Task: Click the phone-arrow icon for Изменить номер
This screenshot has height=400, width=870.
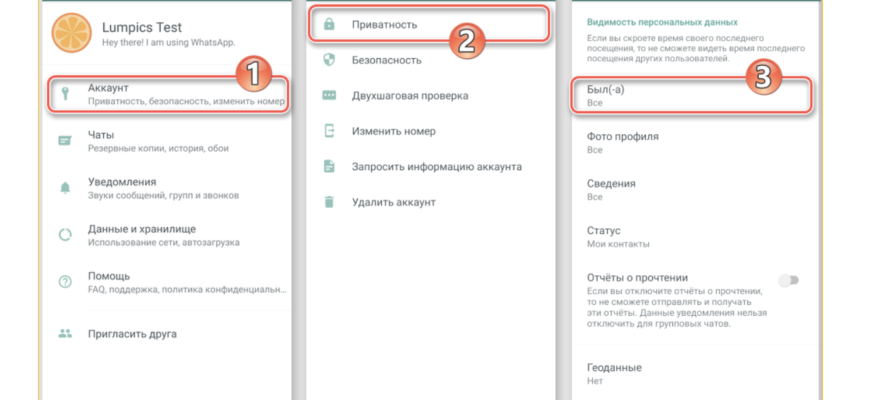Action: pyautogui.click(x=330, y=131)
